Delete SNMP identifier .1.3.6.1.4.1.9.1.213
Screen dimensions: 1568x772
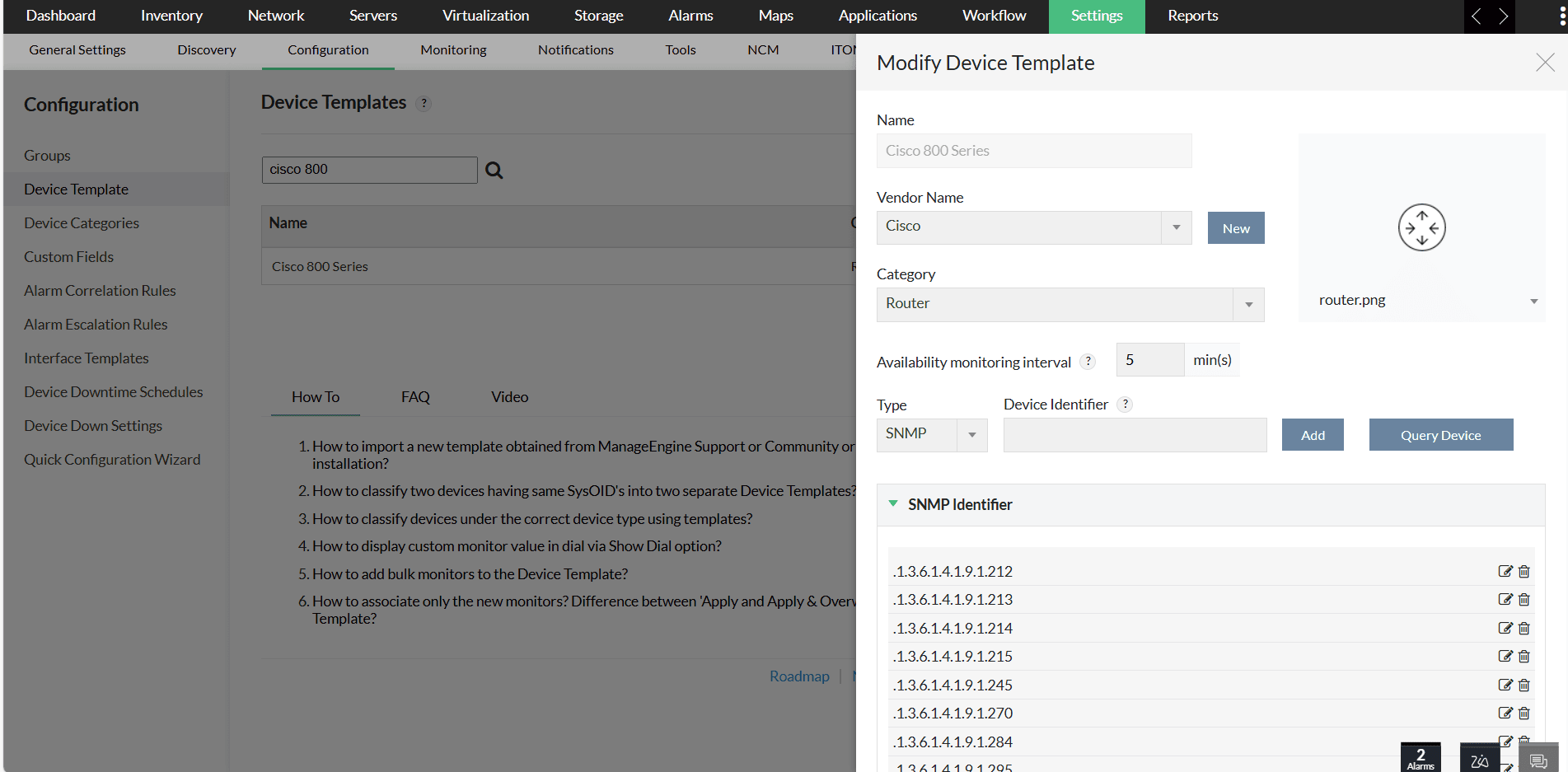click(1524, 599)
